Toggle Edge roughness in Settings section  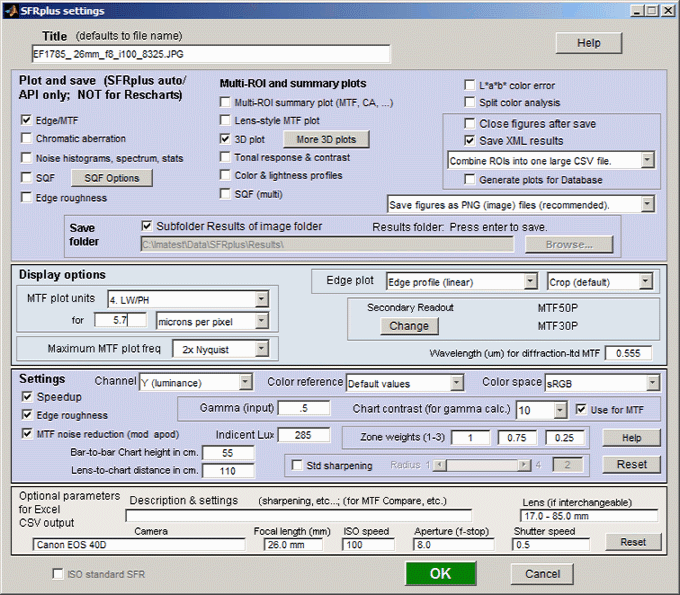click(x=27, y=415)
